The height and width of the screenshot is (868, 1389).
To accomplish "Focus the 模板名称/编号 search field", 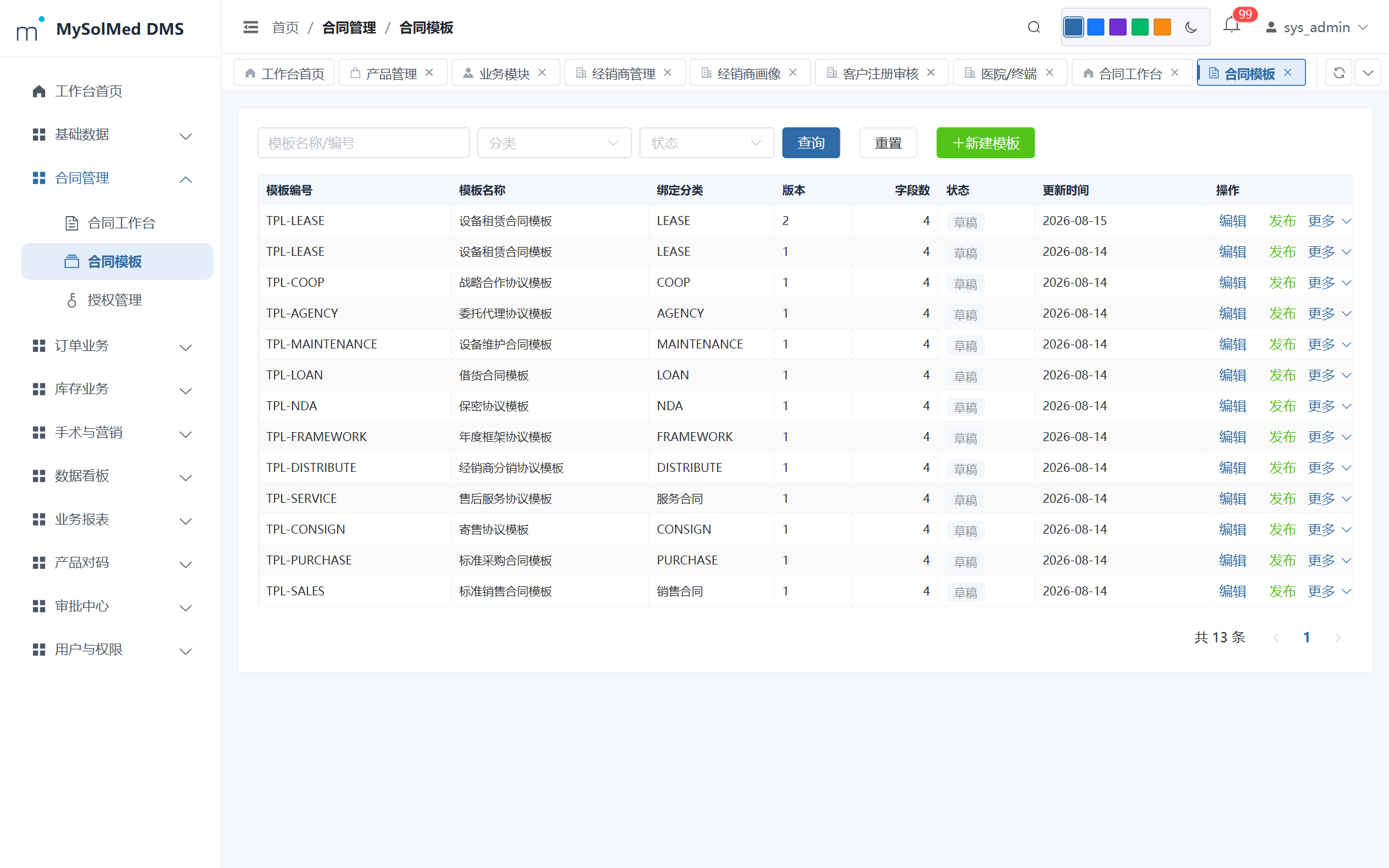I will 363,143.
